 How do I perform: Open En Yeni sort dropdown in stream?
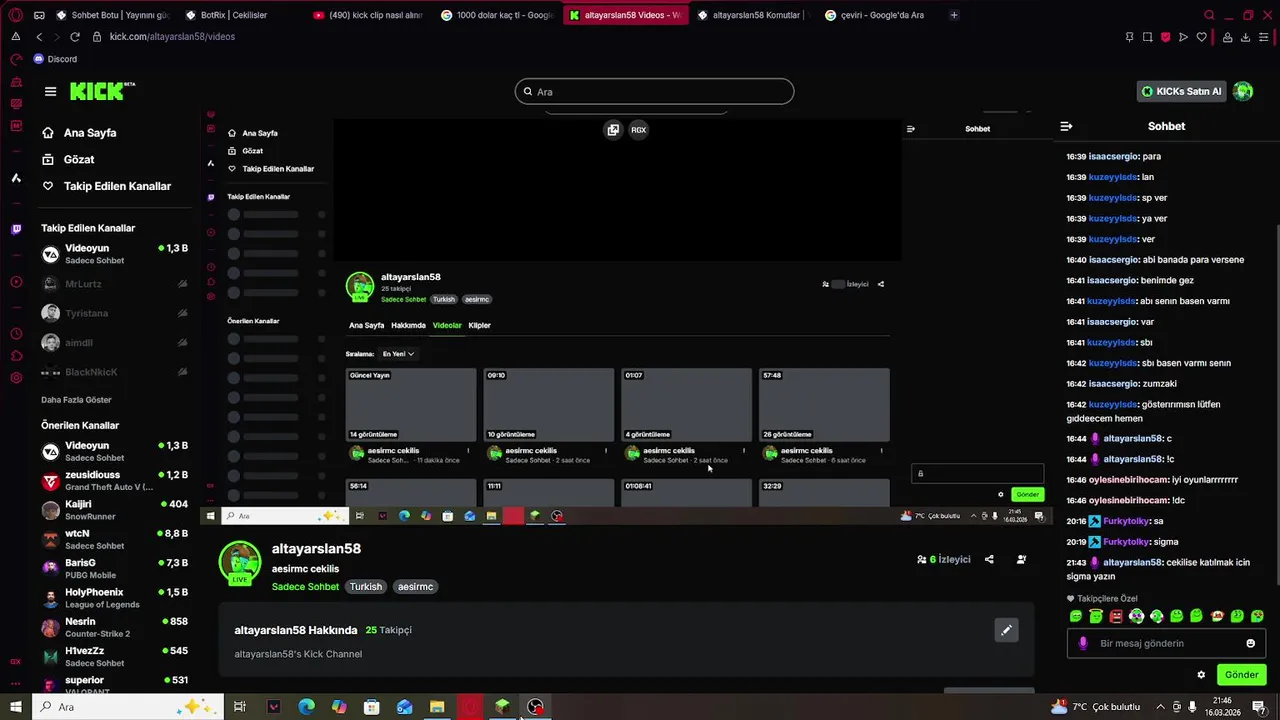(398, 354)
